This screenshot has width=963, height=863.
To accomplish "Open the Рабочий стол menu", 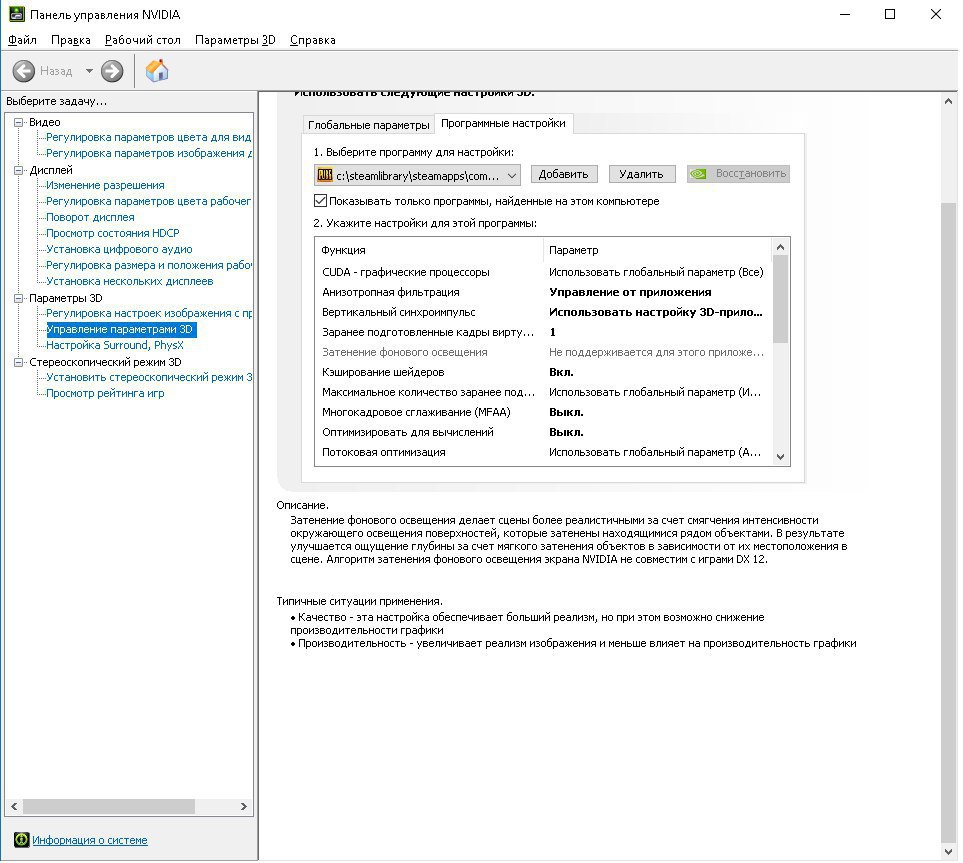I will point(143,40).
